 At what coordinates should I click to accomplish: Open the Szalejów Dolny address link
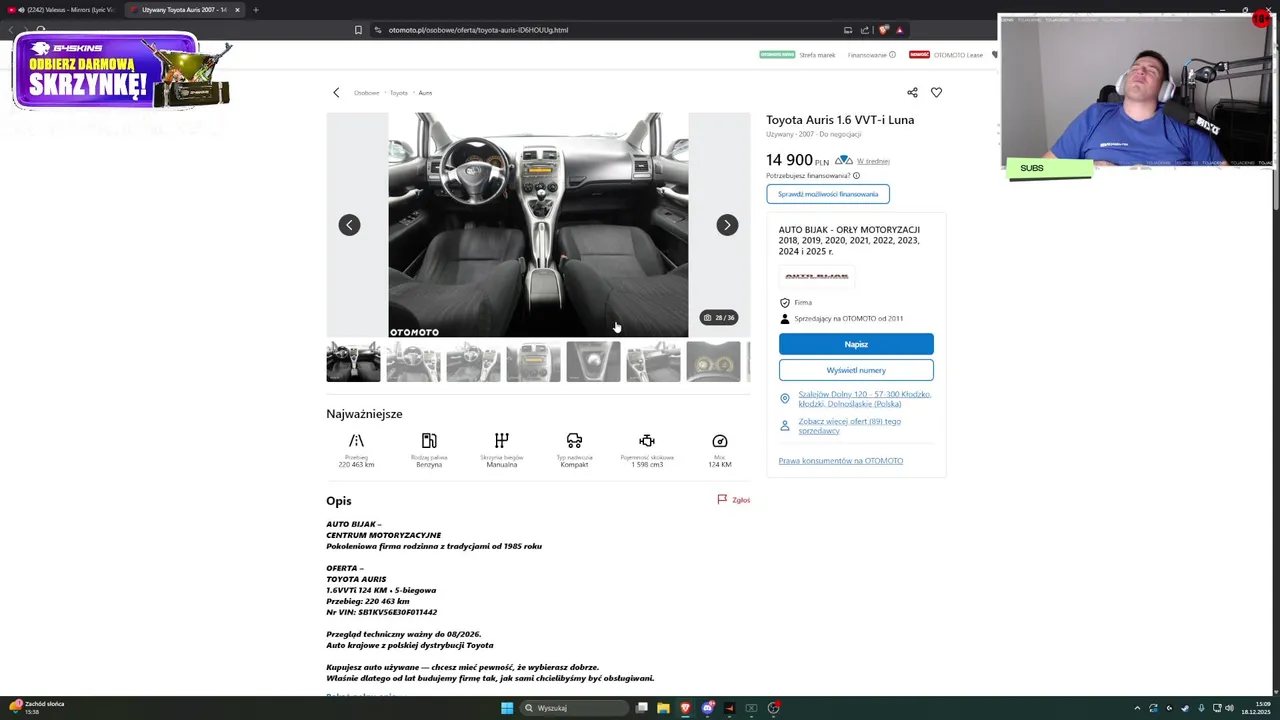[x=864, y=399]
